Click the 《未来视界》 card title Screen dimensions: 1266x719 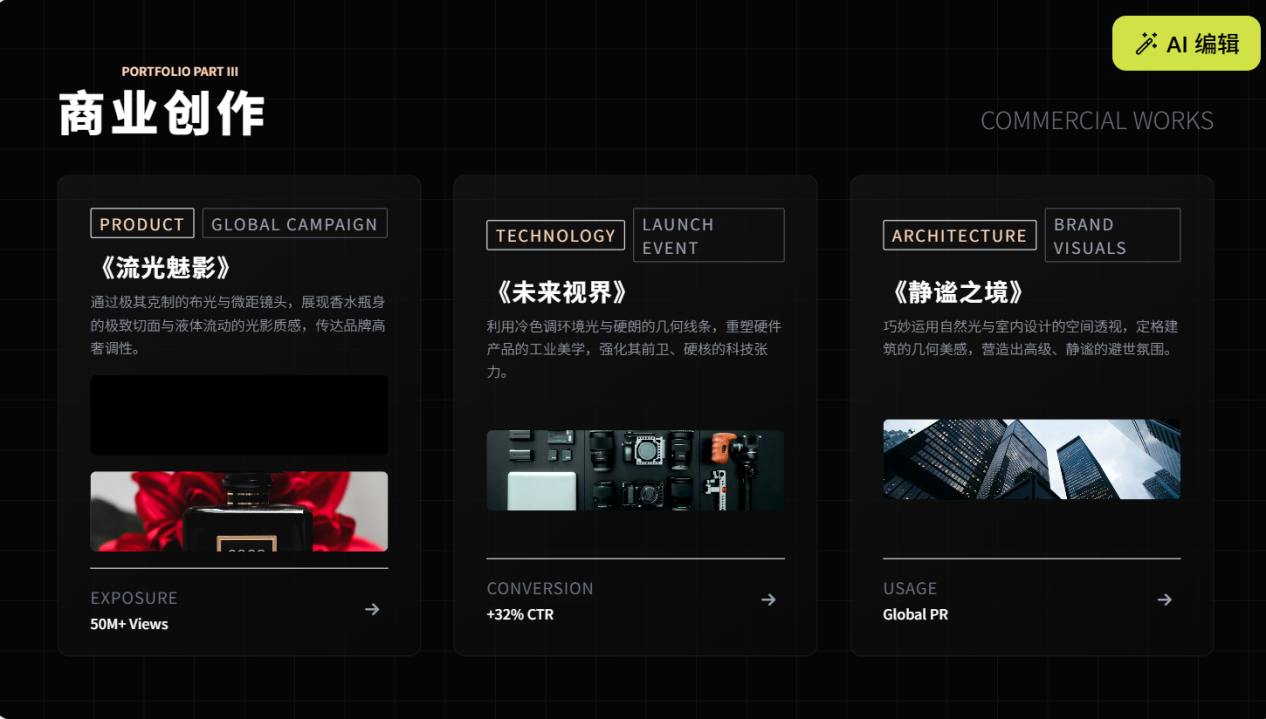click(561, 293)
